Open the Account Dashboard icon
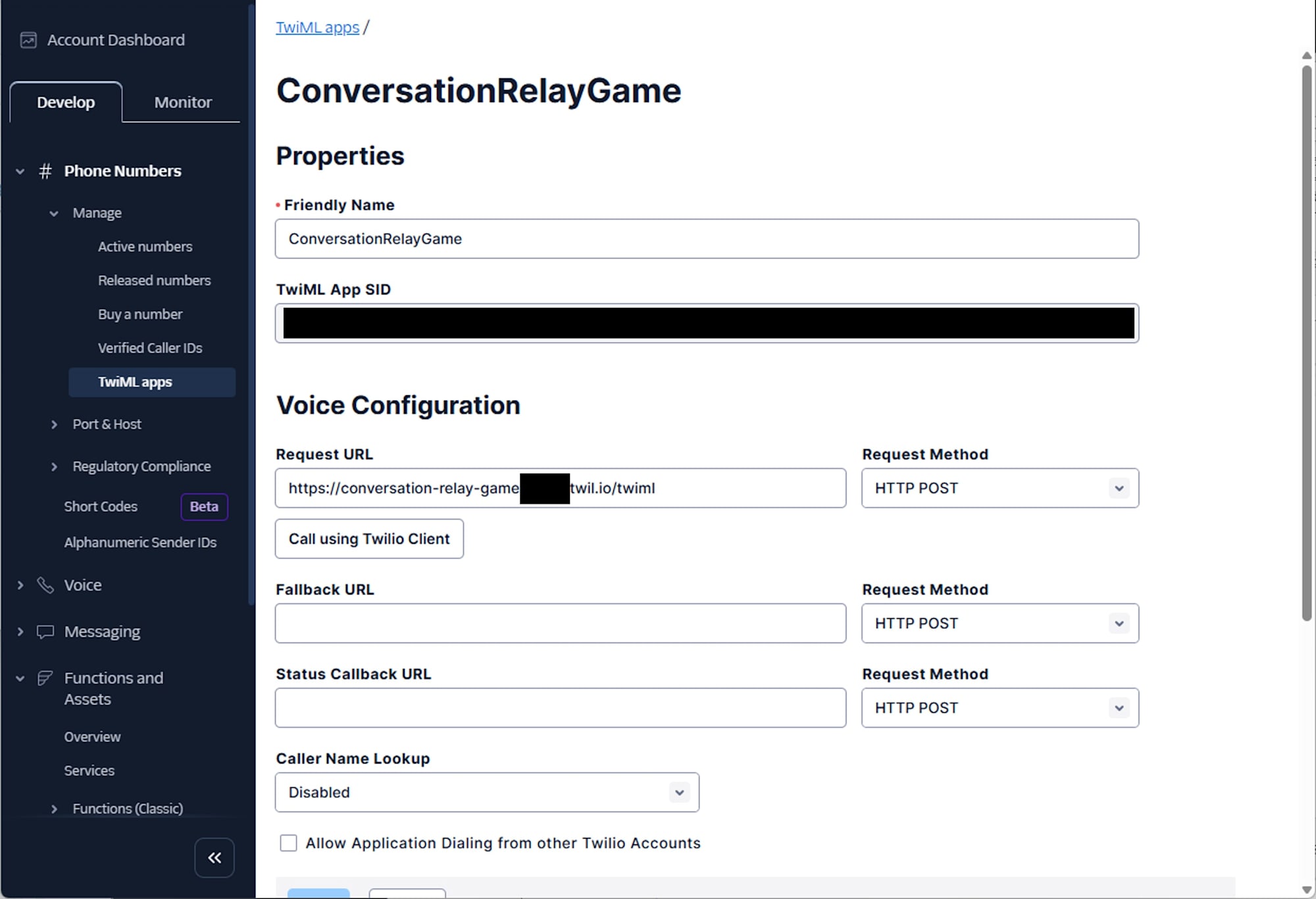 (x=28, y=40)
